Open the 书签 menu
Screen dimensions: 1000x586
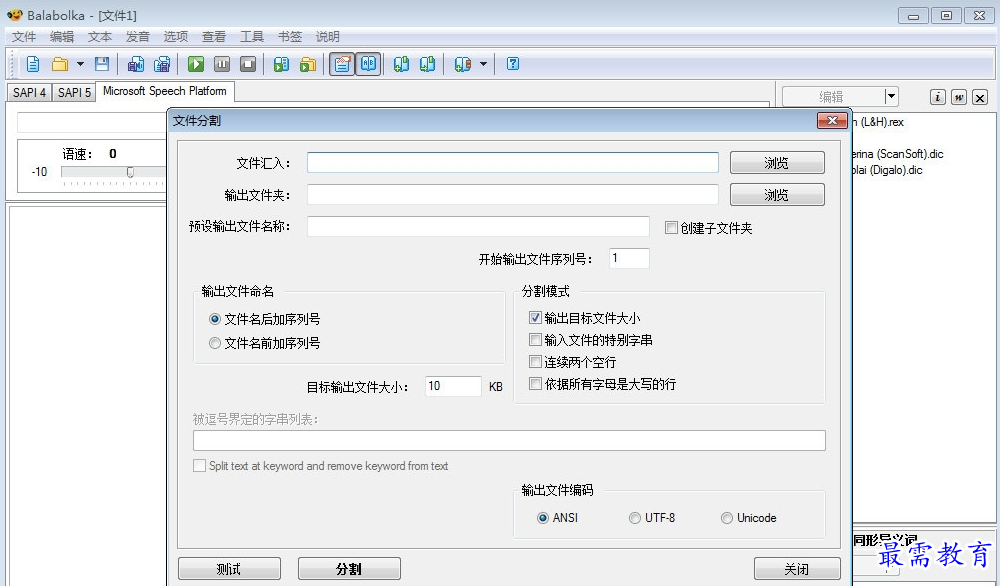point(290,36)
